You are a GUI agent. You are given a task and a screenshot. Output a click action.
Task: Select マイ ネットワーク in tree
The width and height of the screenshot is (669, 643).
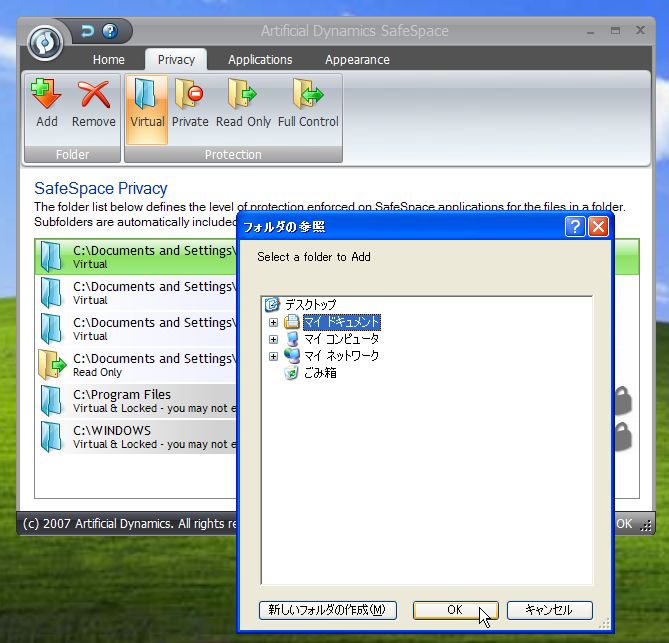[x=341, y=356]
